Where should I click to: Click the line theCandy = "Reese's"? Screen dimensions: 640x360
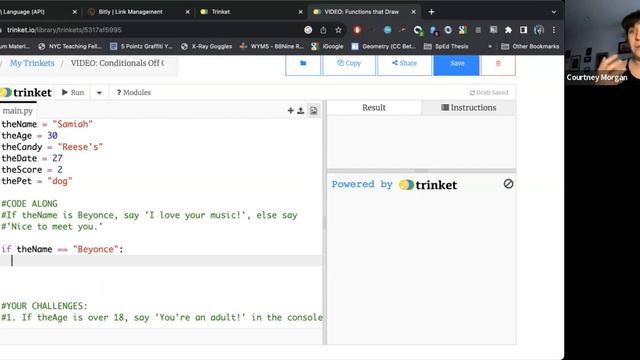(x=52, y=147)
